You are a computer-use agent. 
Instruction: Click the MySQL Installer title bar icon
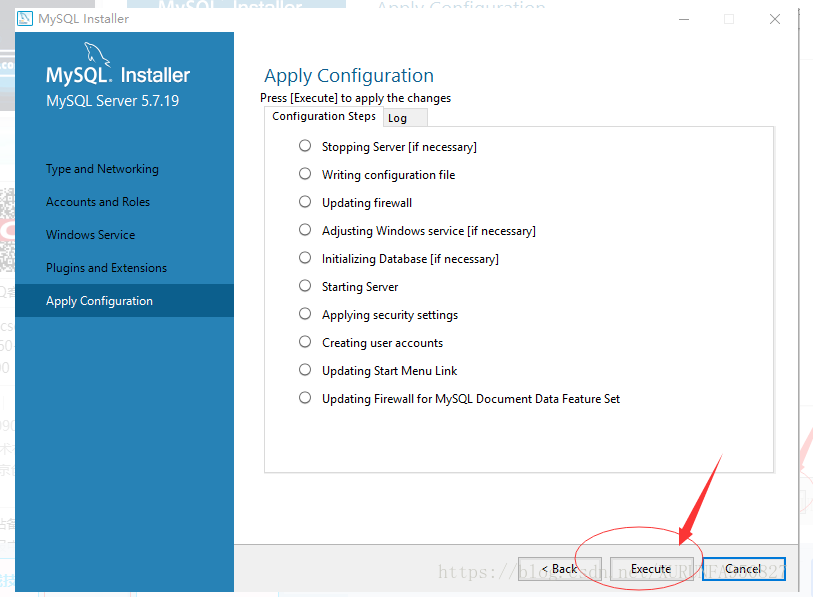click(25, 19)
